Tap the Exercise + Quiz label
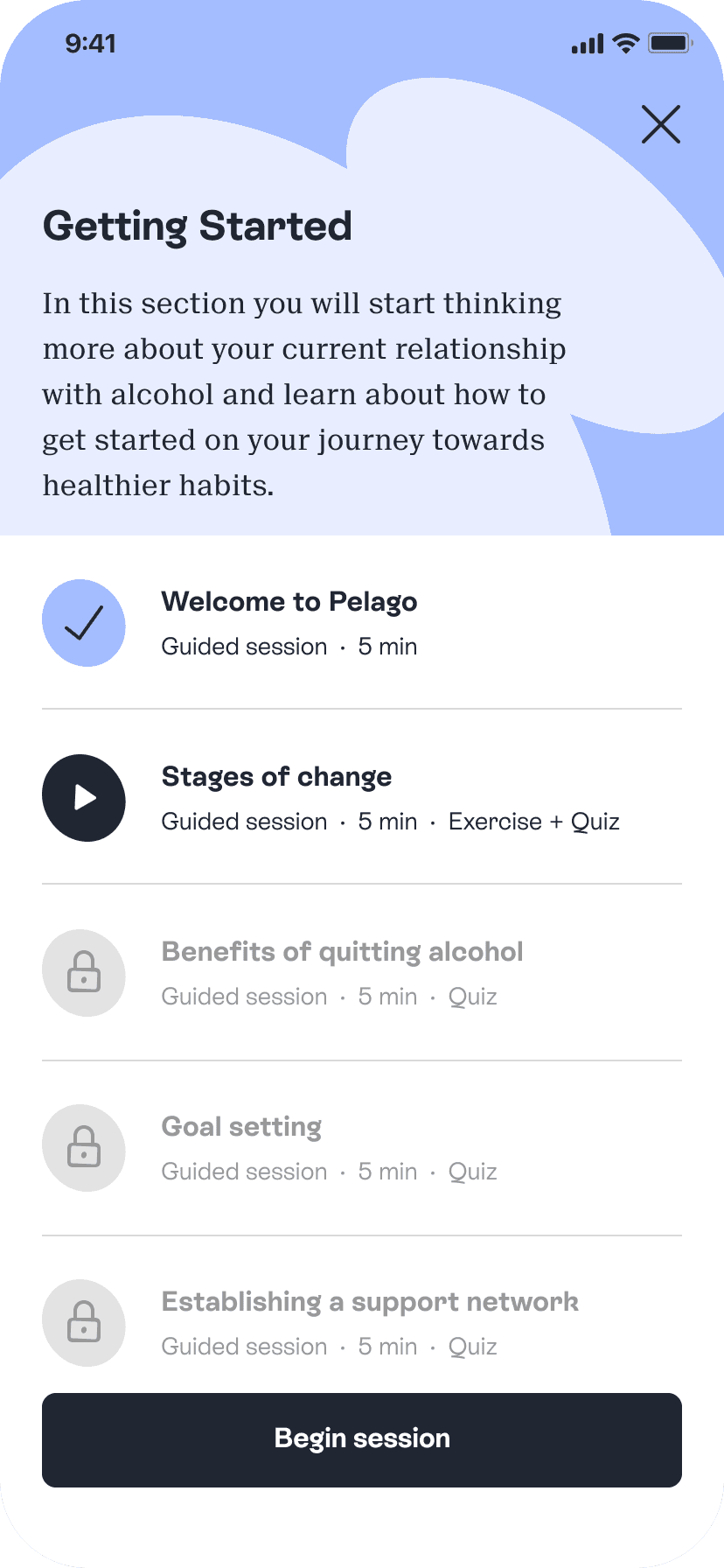The height and width of the screenshot is (1568, 724). 533,822
